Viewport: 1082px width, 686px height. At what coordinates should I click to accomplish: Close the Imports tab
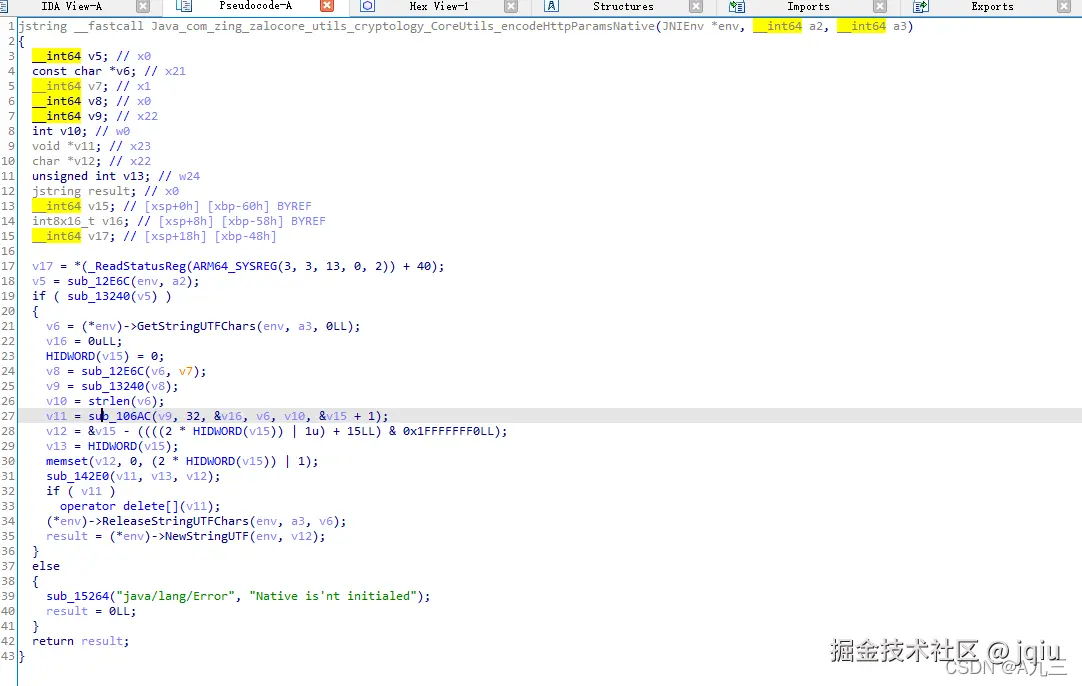pos(880,6)
